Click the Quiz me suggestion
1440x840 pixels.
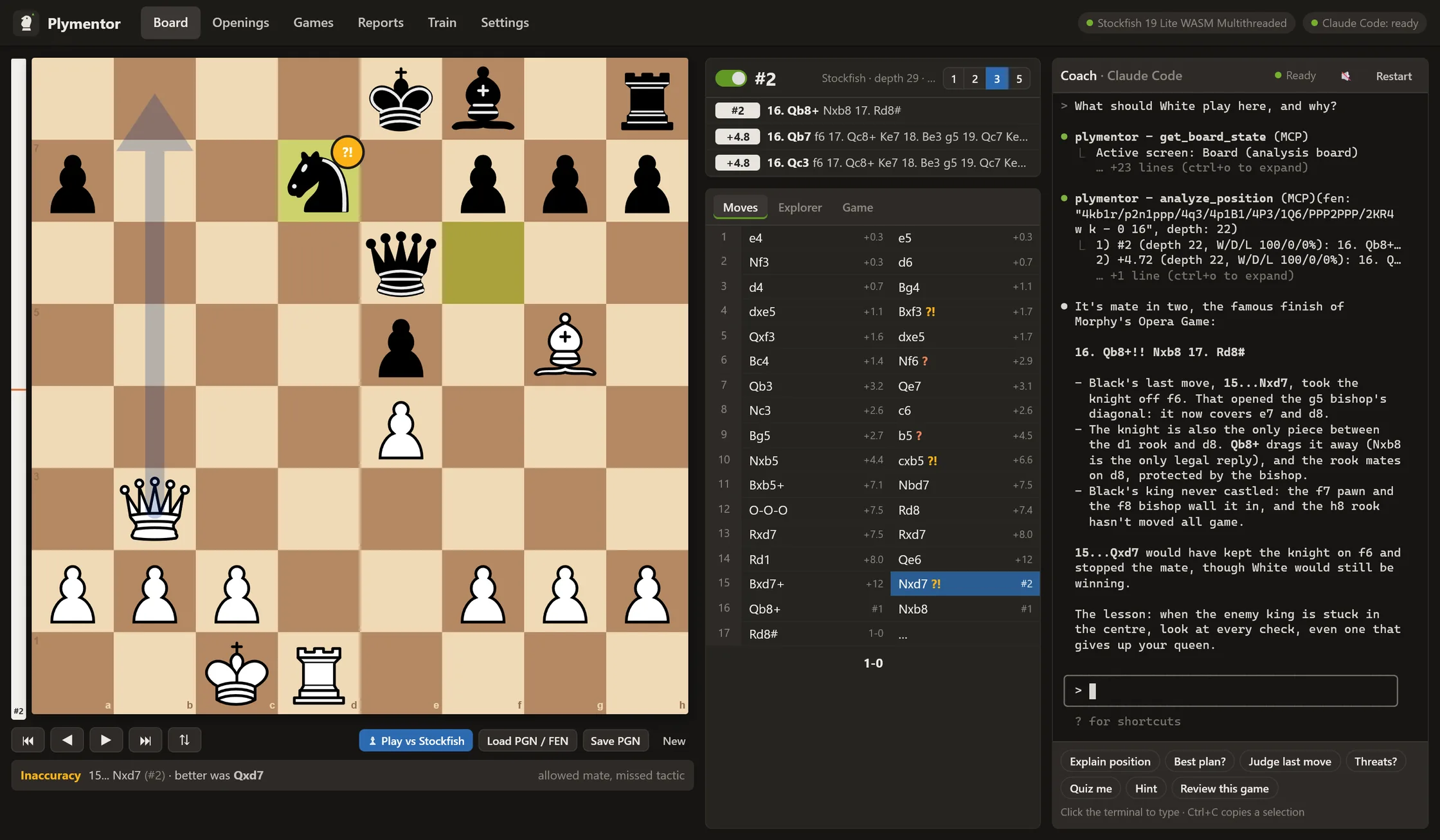(x=1090, y=788)
